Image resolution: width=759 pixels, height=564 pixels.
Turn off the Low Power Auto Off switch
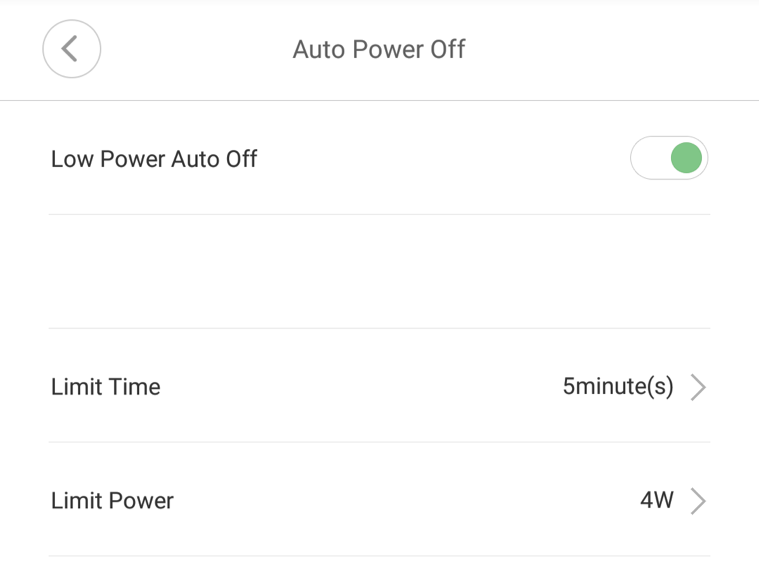point(668,158)
